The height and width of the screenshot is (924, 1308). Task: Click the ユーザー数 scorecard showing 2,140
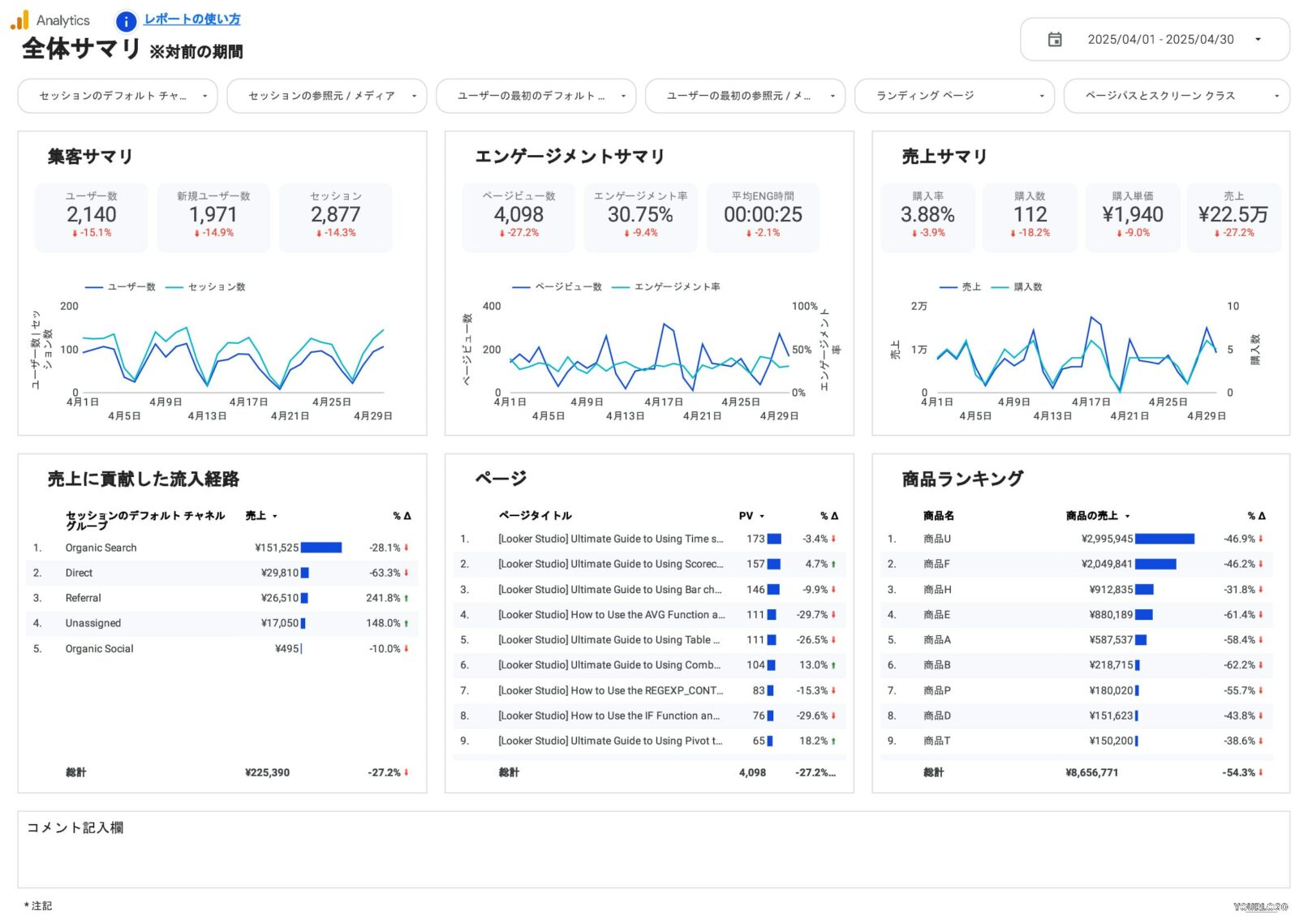91,216
